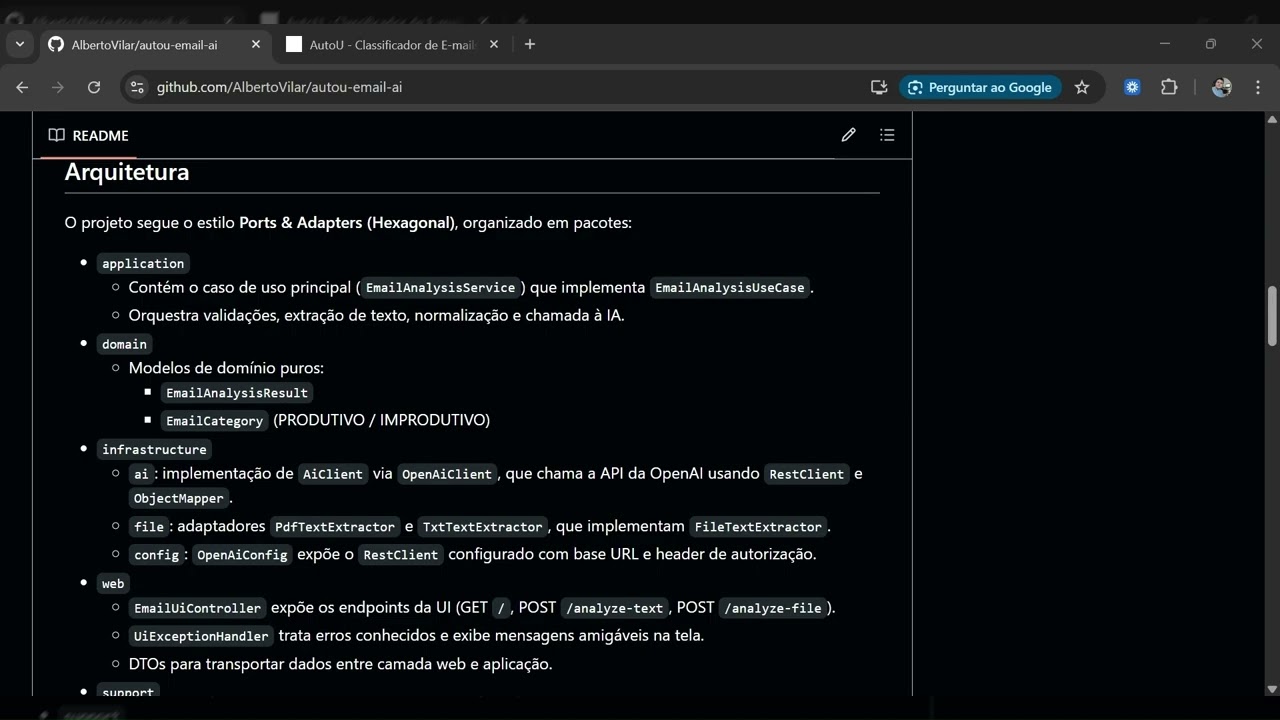This screenshot has height=720, width=1280.
Task: Open the Chrome profile avatar
Action: tap(1221, 87)
